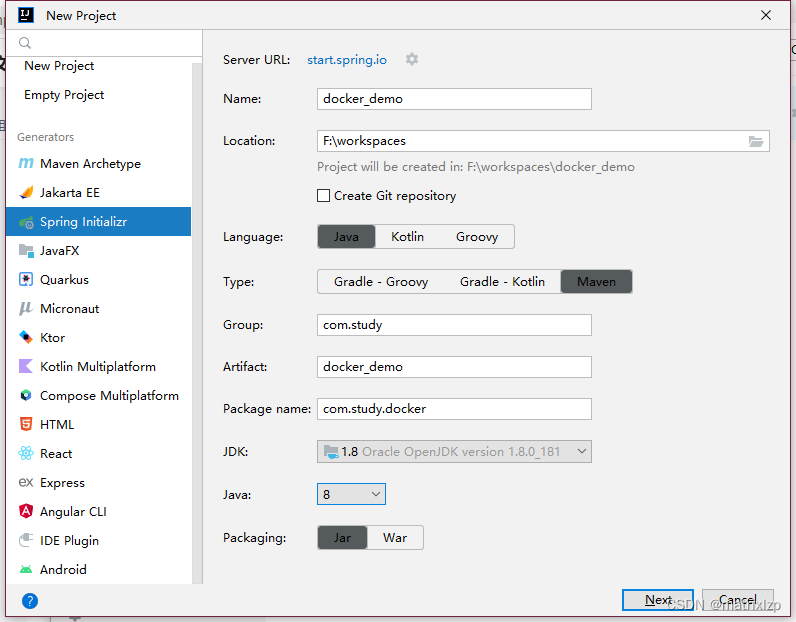Open the Server URL settings gear
The width and height of the screenshot is (796, 622).
pos(412,59)
